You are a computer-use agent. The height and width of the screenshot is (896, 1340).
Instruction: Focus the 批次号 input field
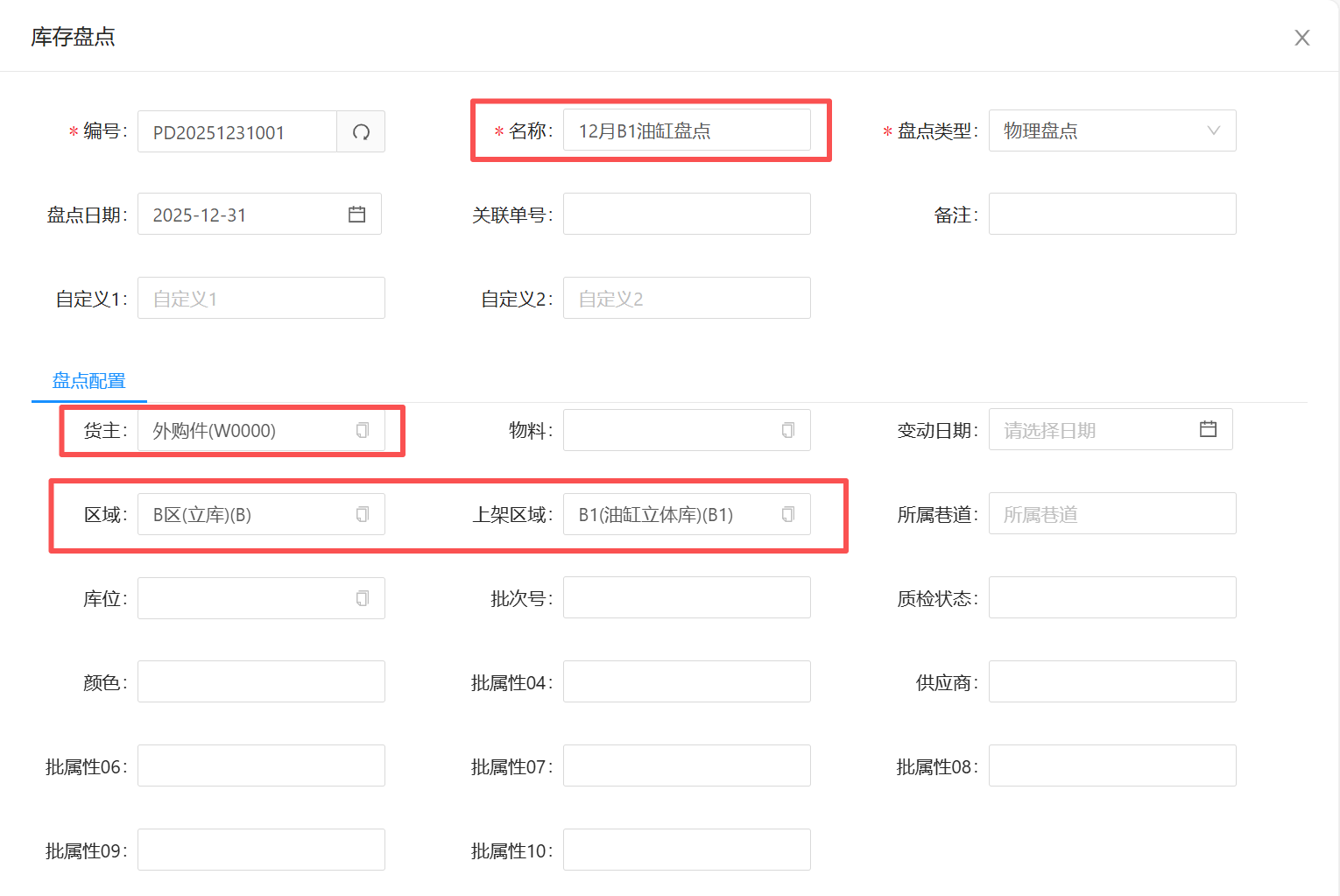pyautogui.click(x=686, y=598)
